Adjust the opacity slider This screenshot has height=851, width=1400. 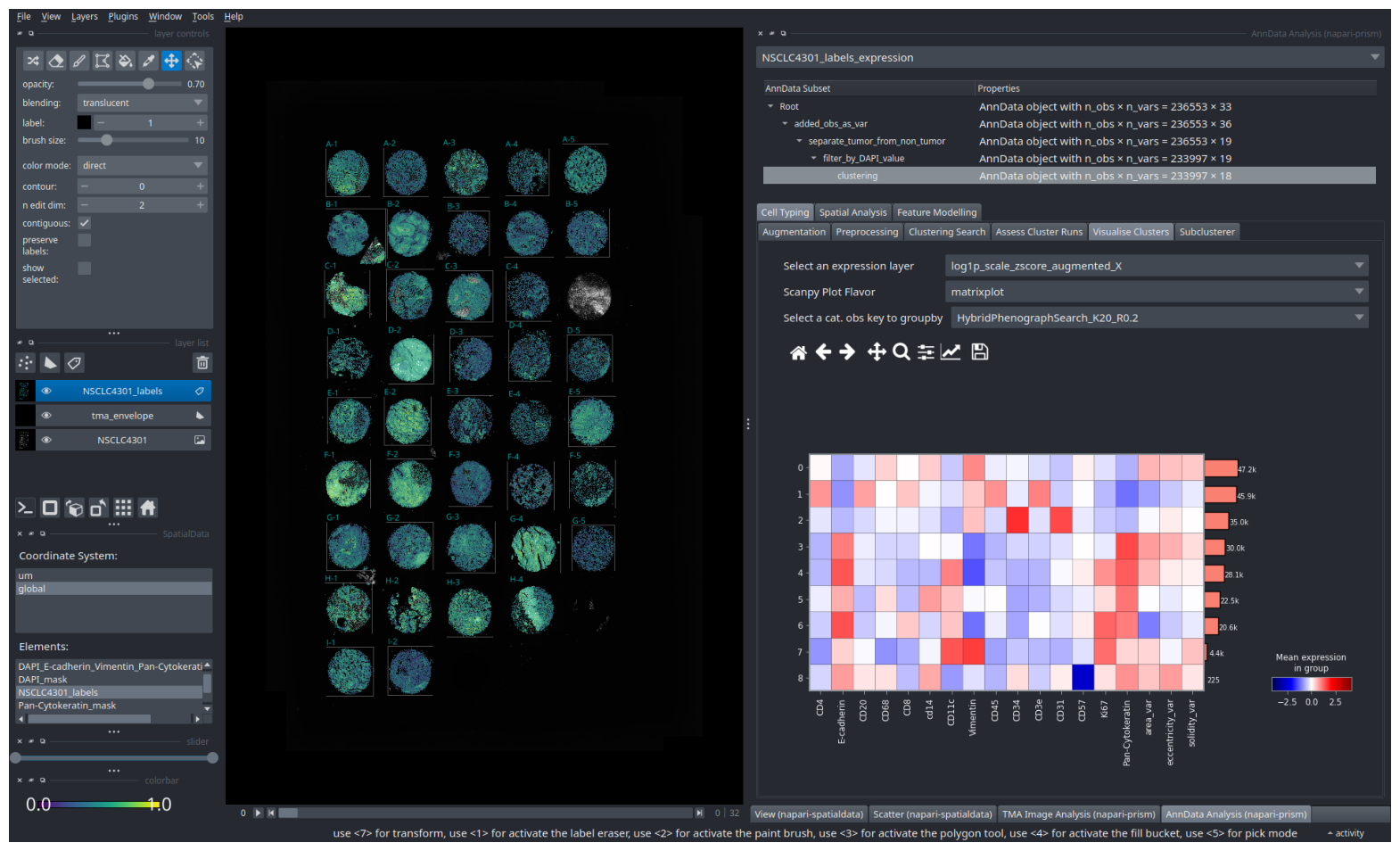[128, 84]
